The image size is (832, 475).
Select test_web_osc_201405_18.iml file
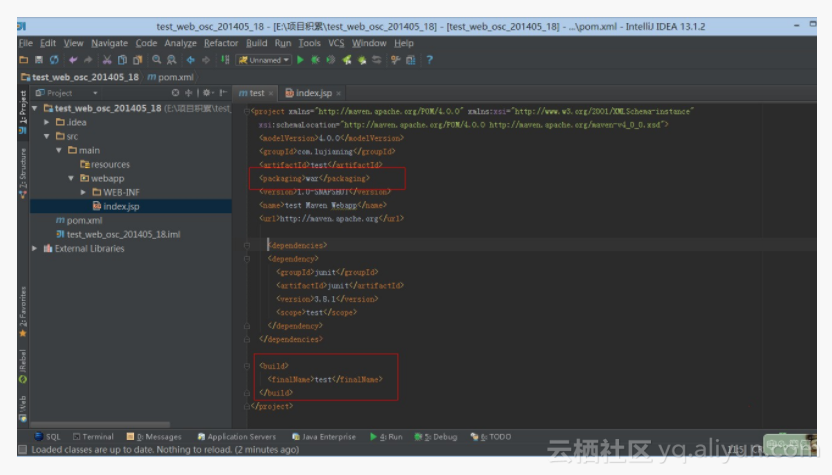[x=118, y=234]
